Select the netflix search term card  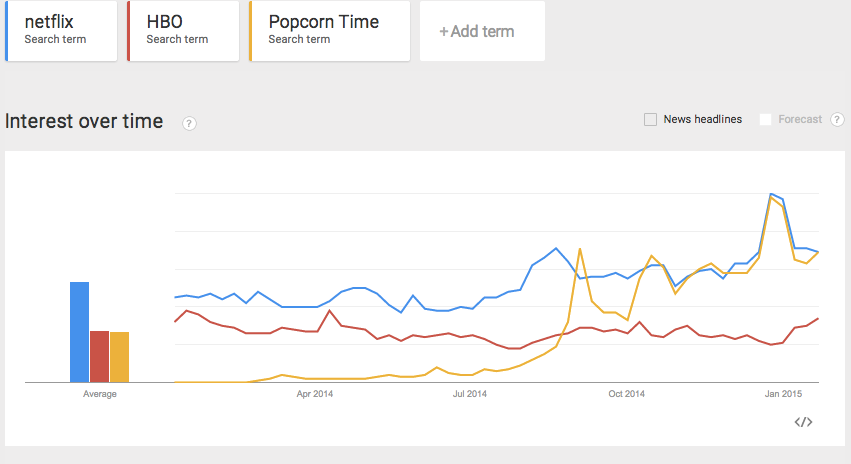click(x=61, y=31)
